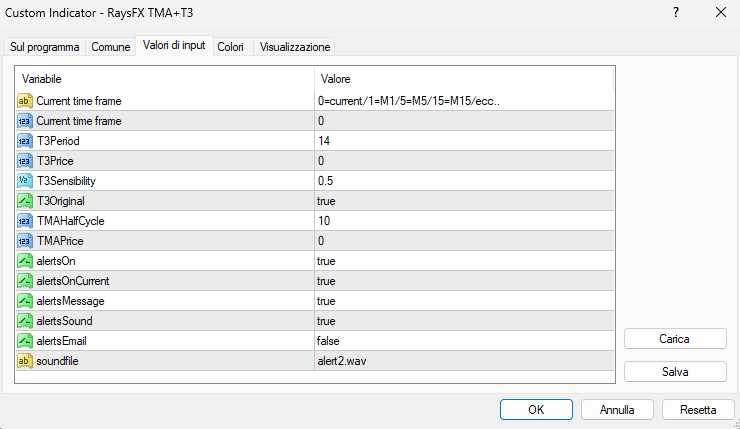This screenshot has width=740, height=429.
Task: Click the boolean icon next to T3Original
Action: click(x=25, y=201)
